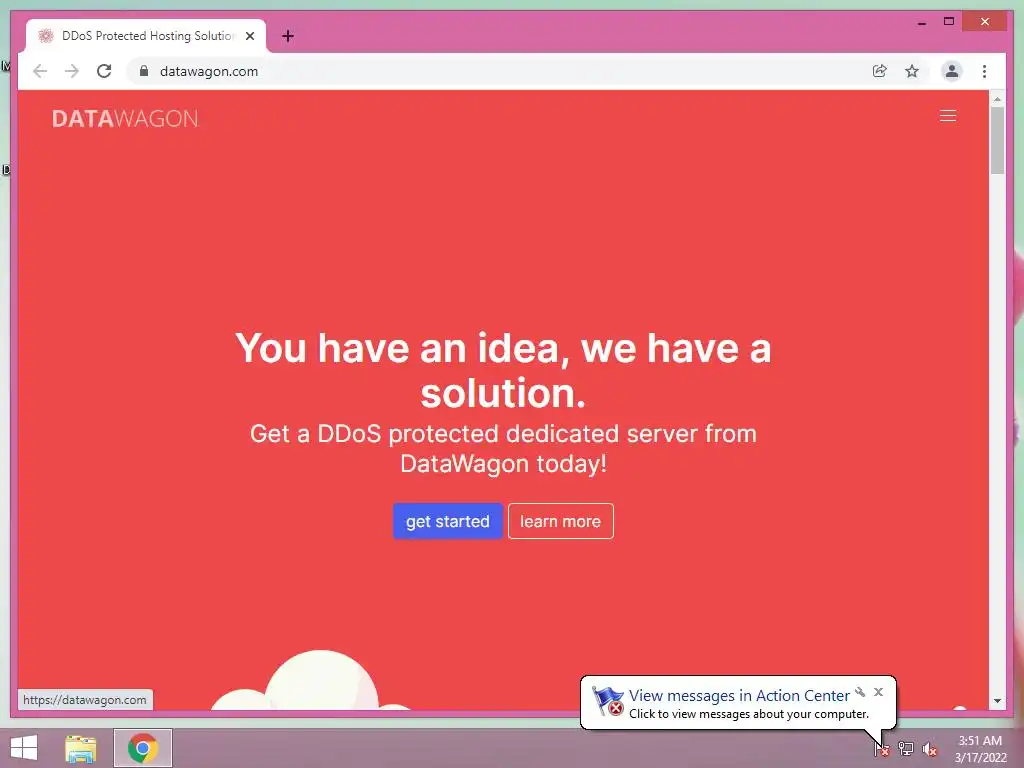This screenshot has width=1024, height=768.
Task: View site info via the lock icon
Action: tap(144, 71)
